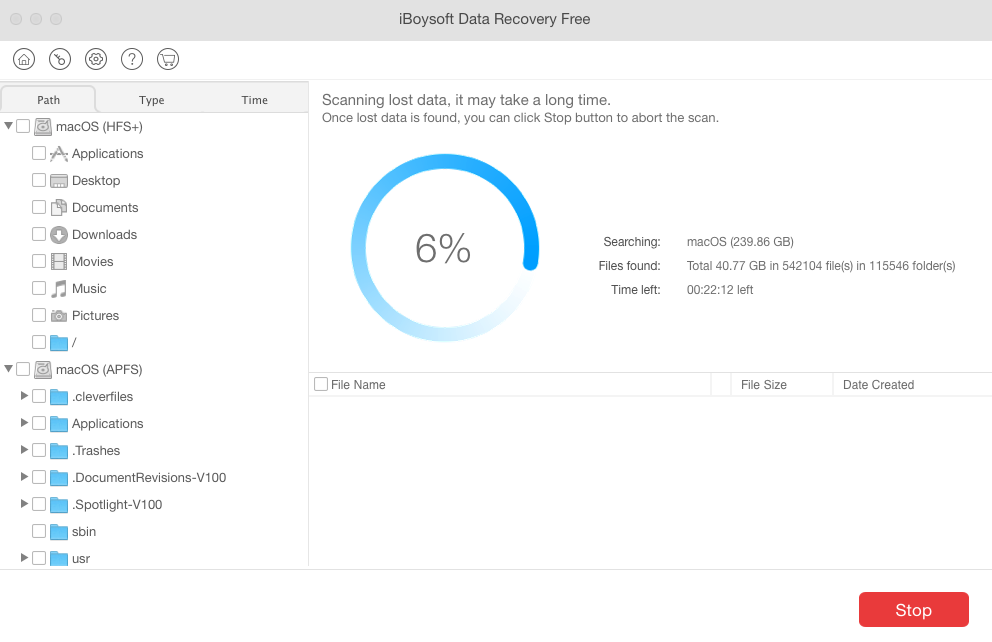
Task: Click the scan/search drive toolbar icon
Action: (60, 59)
